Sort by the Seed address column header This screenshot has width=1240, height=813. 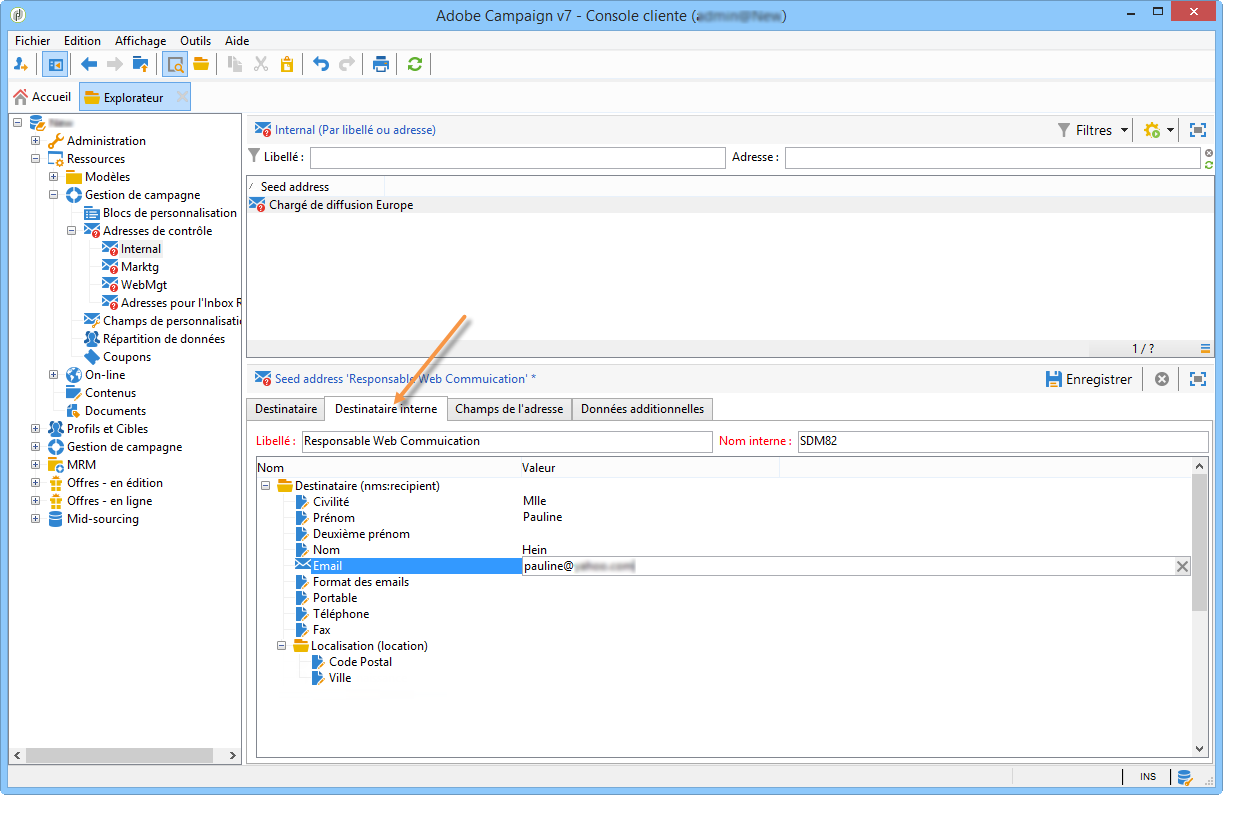(x=316, y=186)
